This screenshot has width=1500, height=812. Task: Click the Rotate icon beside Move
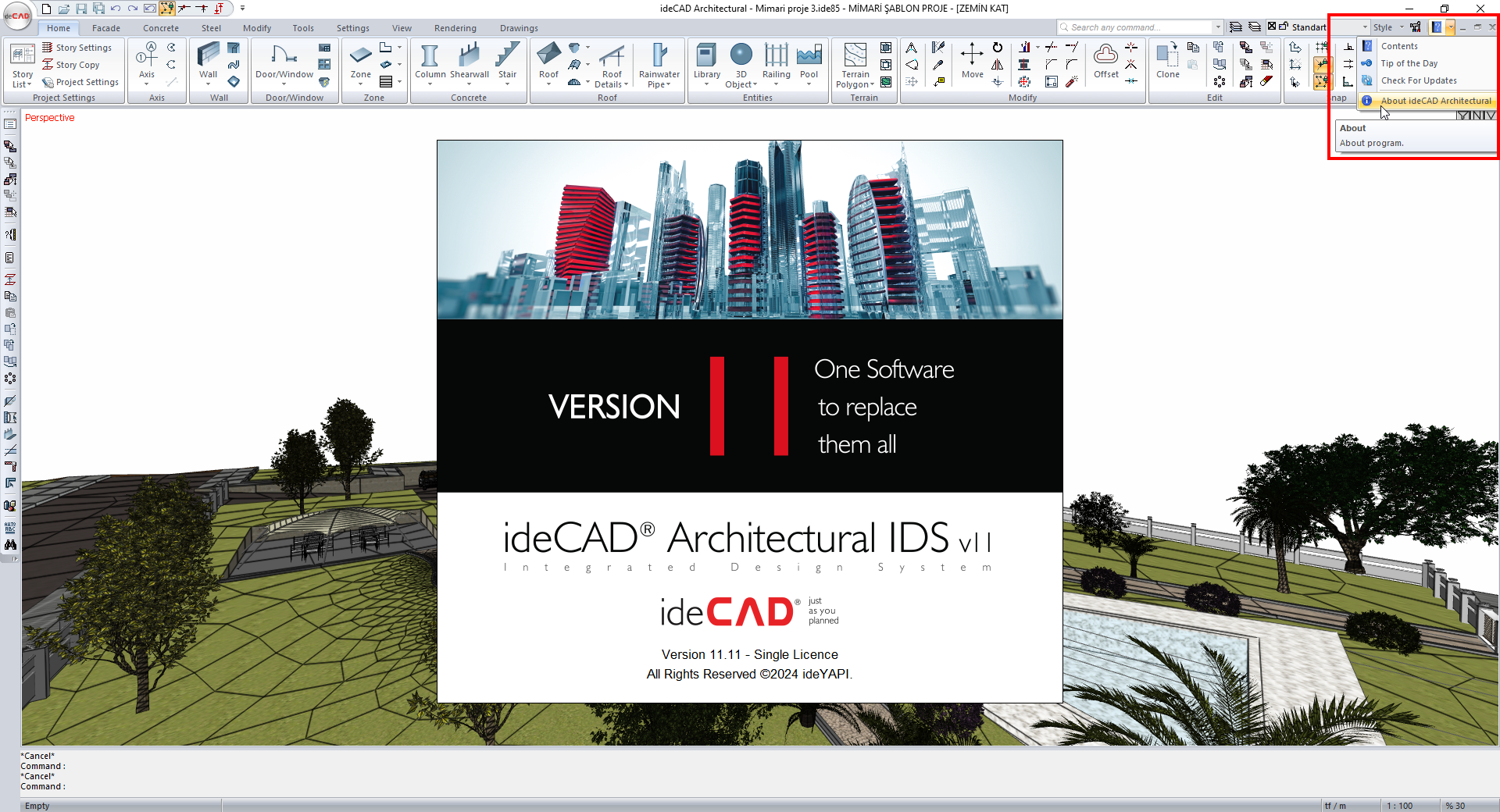click(998, 48)
